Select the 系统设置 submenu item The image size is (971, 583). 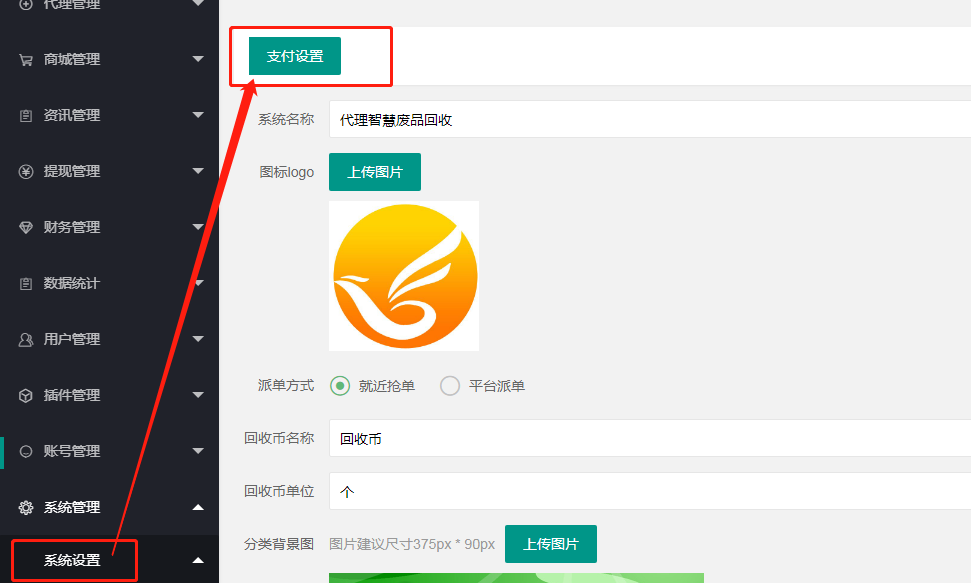pyautogui.click(x=72, y=561)
